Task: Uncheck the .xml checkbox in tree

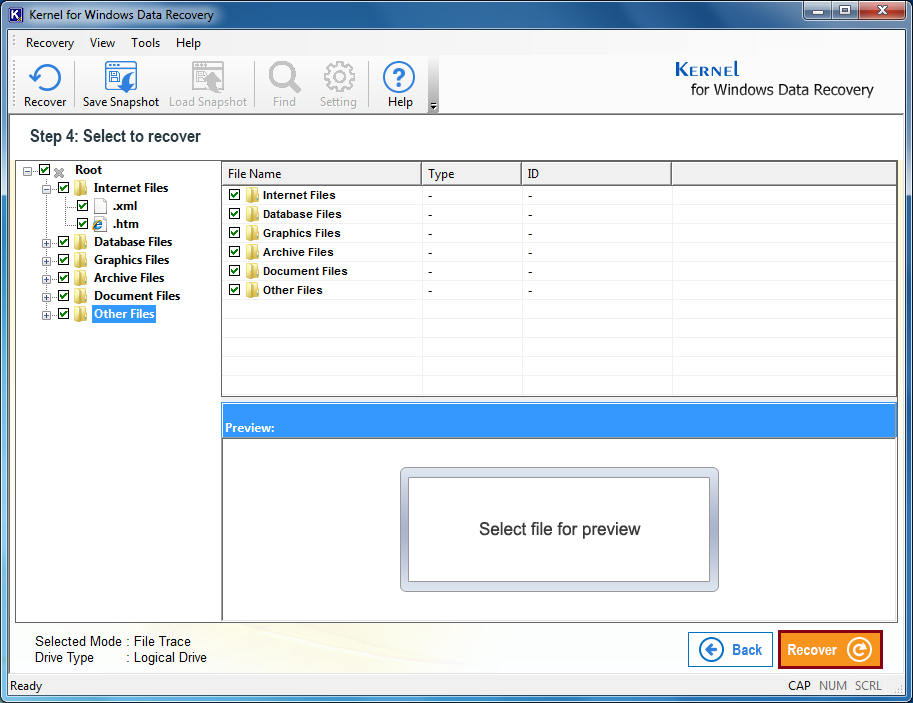Action: tap(82, 206)
